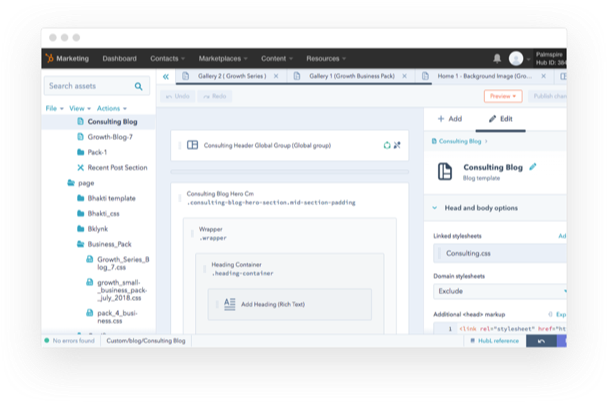Select Growth-Blog-7 in the asset tree
Viewport: 608px width, 403px height.
tap(110, 138)
